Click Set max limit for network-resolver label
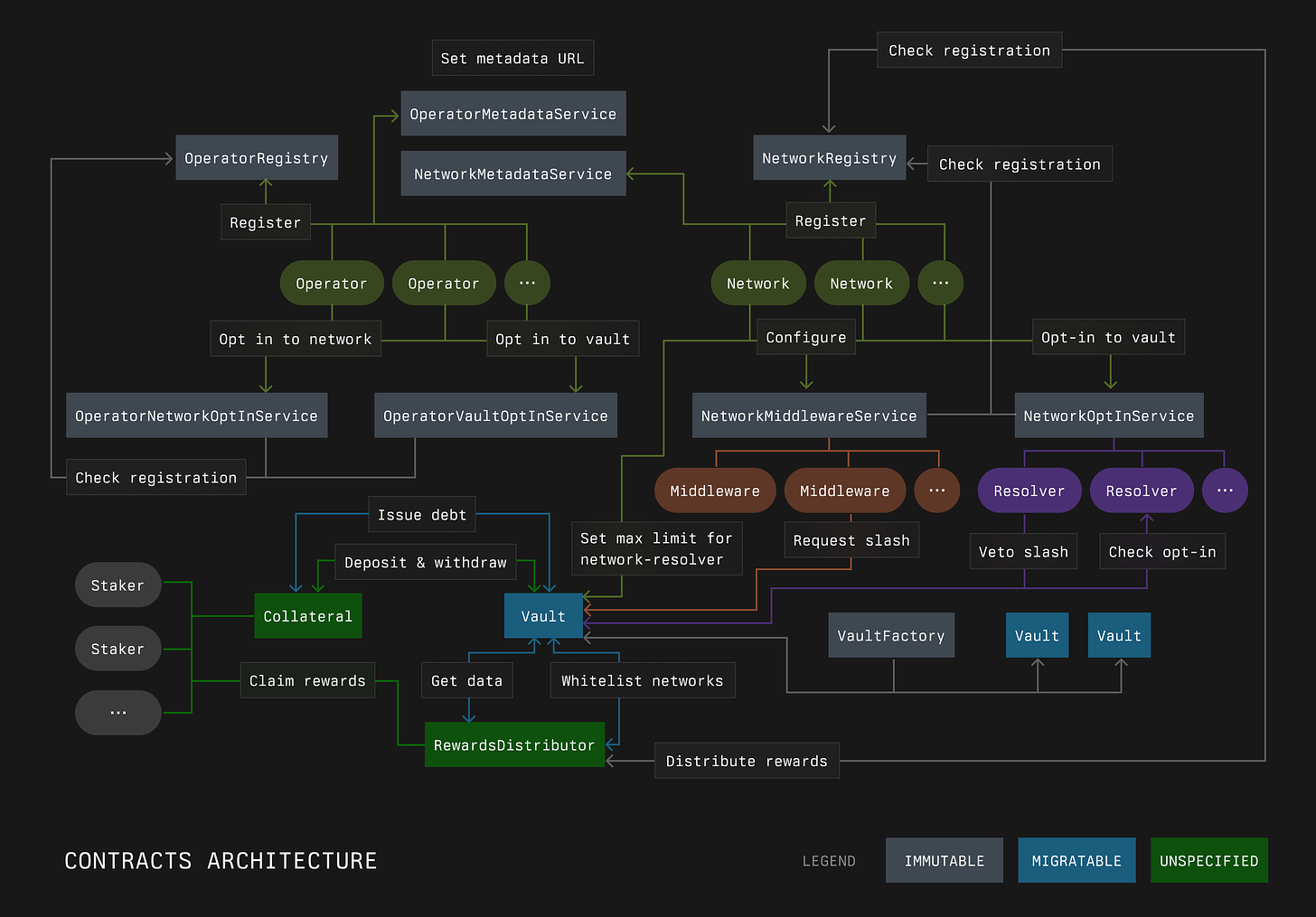 tap(657, 548)
